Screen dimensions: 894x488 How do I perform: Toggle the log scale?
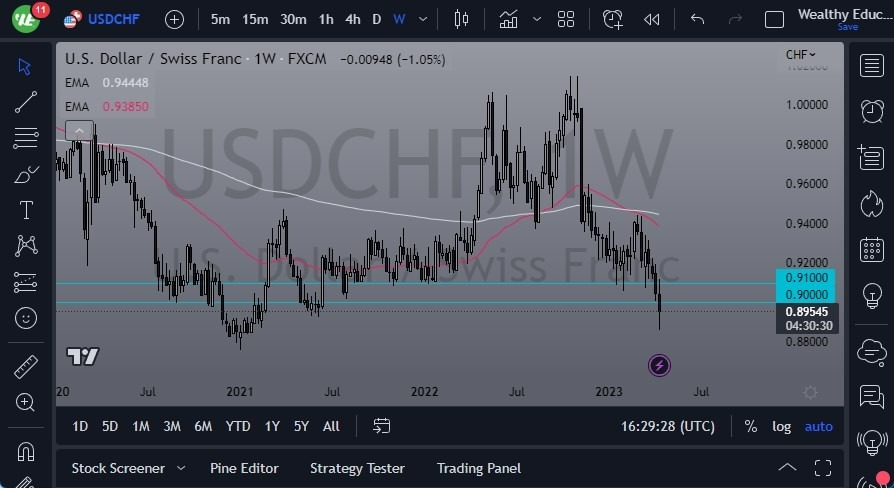point(781,426)
